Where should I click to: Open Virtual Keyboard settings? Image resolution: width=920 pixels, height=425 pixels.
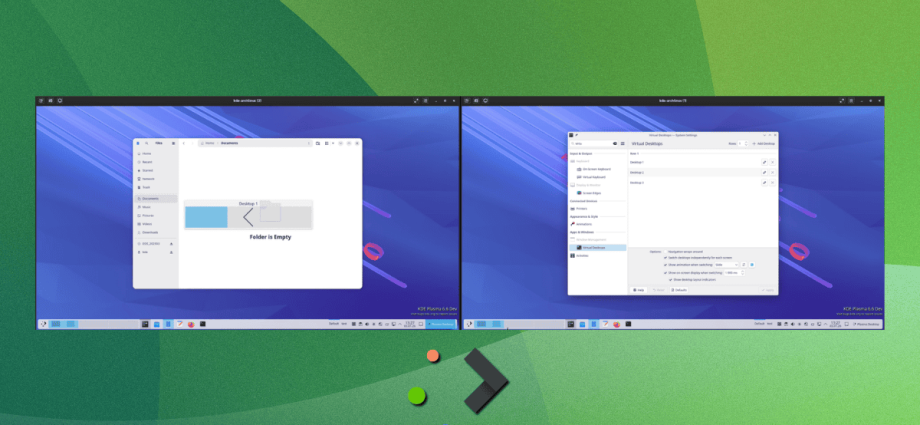tap(597, 177)
